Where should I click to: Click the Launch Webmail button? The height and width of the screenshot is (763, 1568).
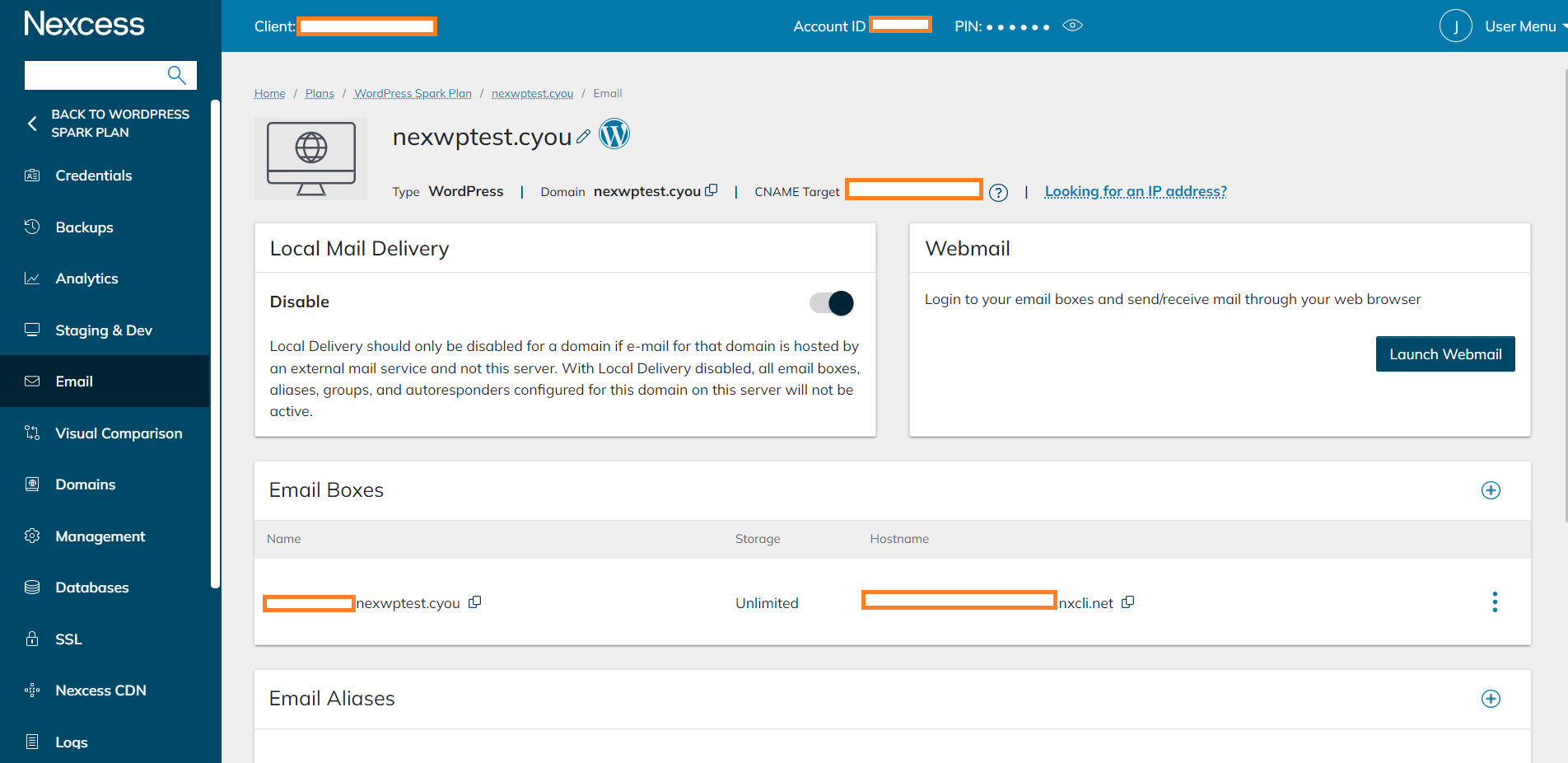click(1445, 354)
